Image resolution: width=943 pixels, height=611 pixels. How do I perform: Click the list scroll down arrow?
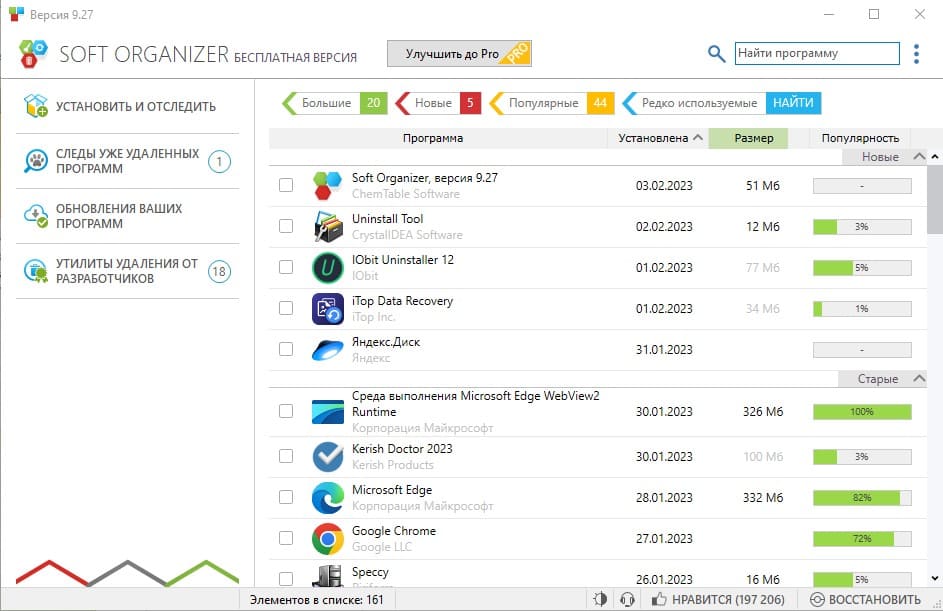[935, 579]
